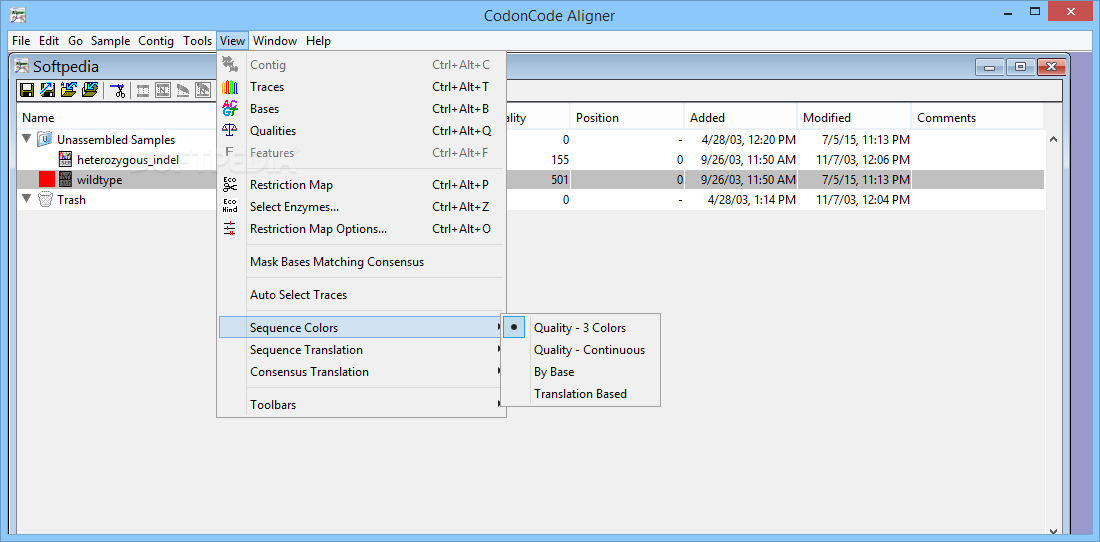Click the CodonCode Aligner title bar icon
This screenshot has width=1100, height=542.
click(18, 15)
